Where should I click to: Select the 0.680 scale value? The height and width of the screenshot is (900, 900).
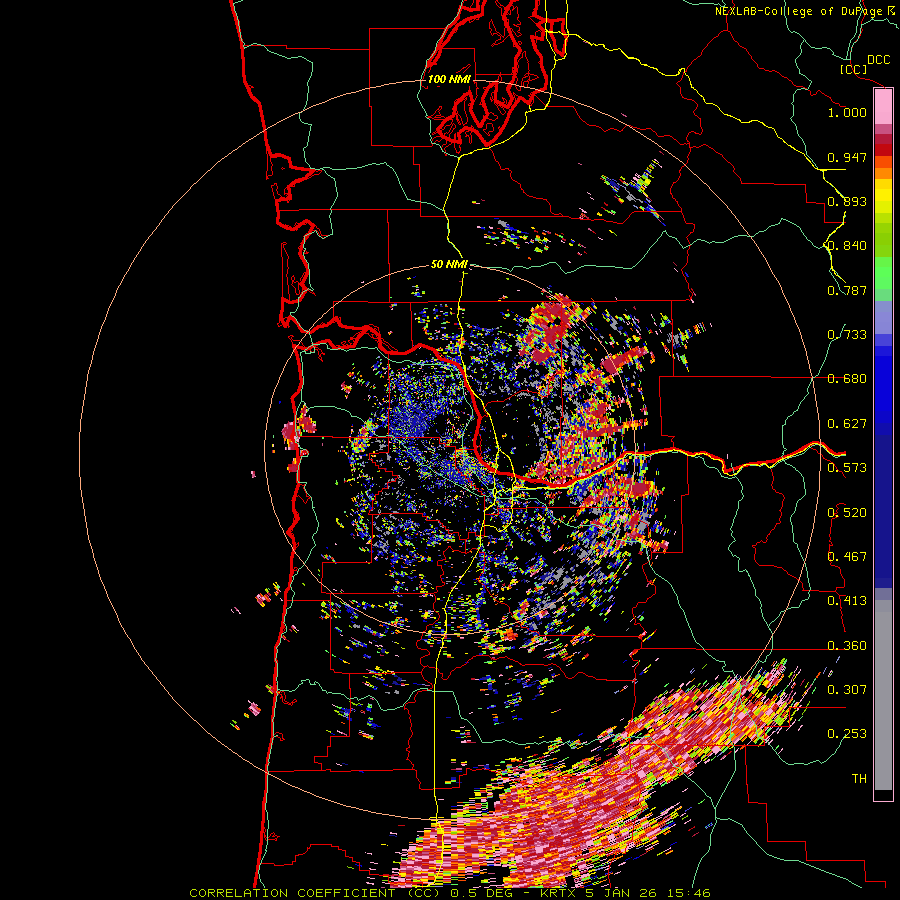click(847, 379)
